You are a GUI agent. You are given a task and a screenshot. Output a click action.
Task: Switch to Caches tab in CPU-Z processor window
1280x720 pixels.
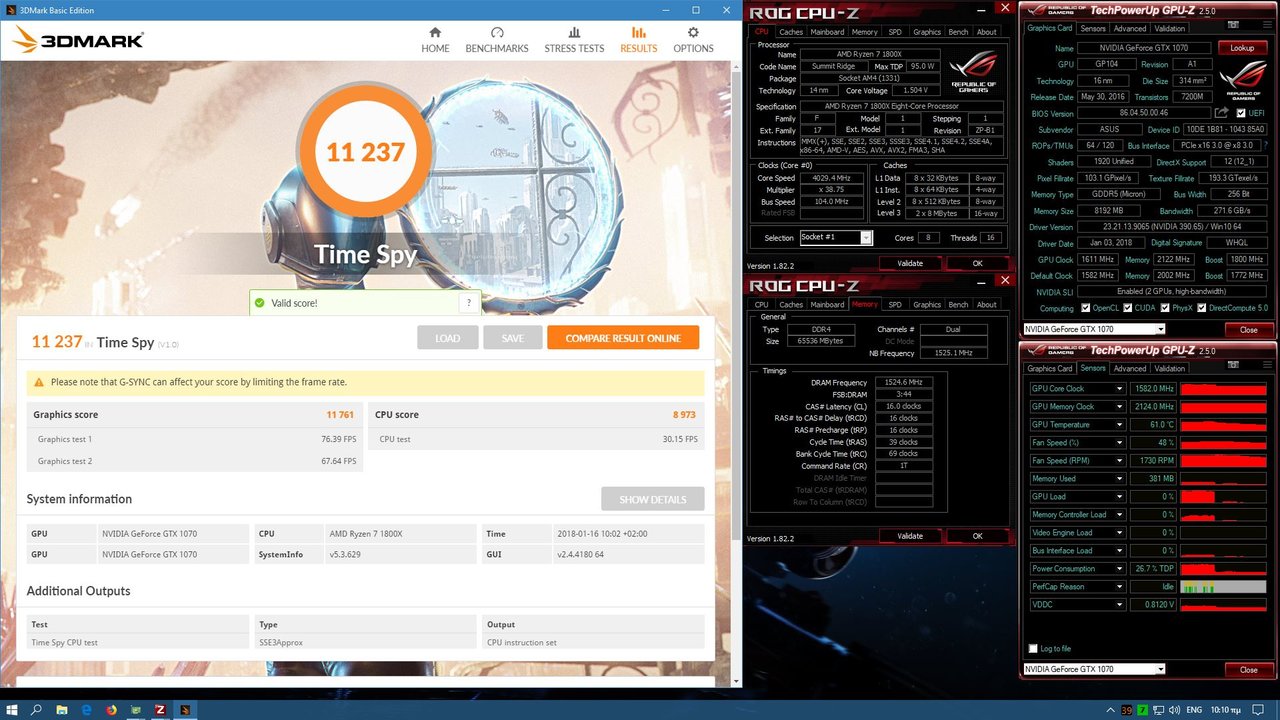coord(791,32)
